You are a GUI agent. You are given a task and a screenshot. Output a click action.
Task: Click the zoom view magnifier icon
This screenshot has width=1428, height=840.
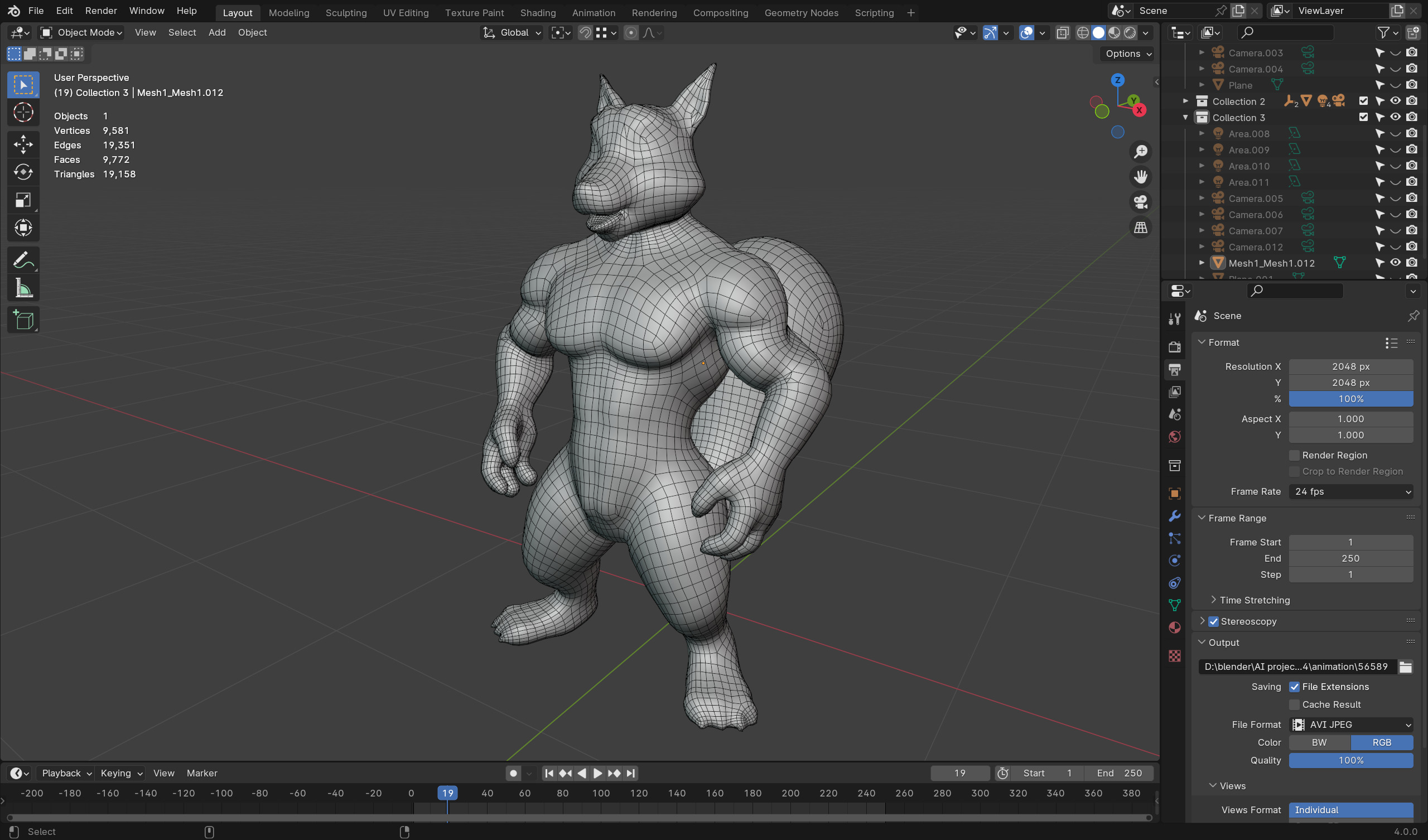pyautogui.click(x=1140, y=152)
